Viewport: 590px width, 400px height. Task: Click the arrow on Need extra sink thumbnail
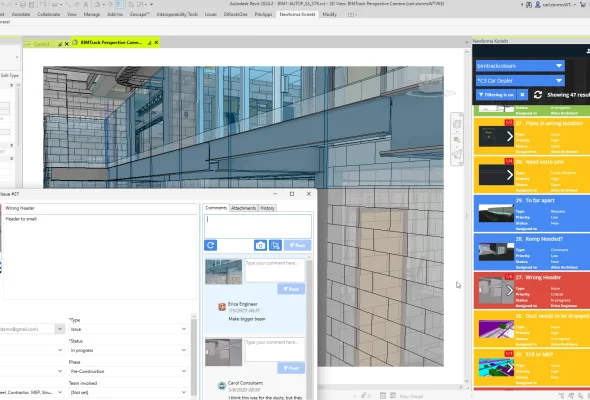[510, 175]
